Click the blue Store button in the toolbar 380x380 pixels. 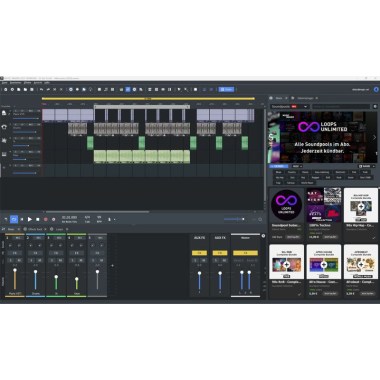point(226,89)
